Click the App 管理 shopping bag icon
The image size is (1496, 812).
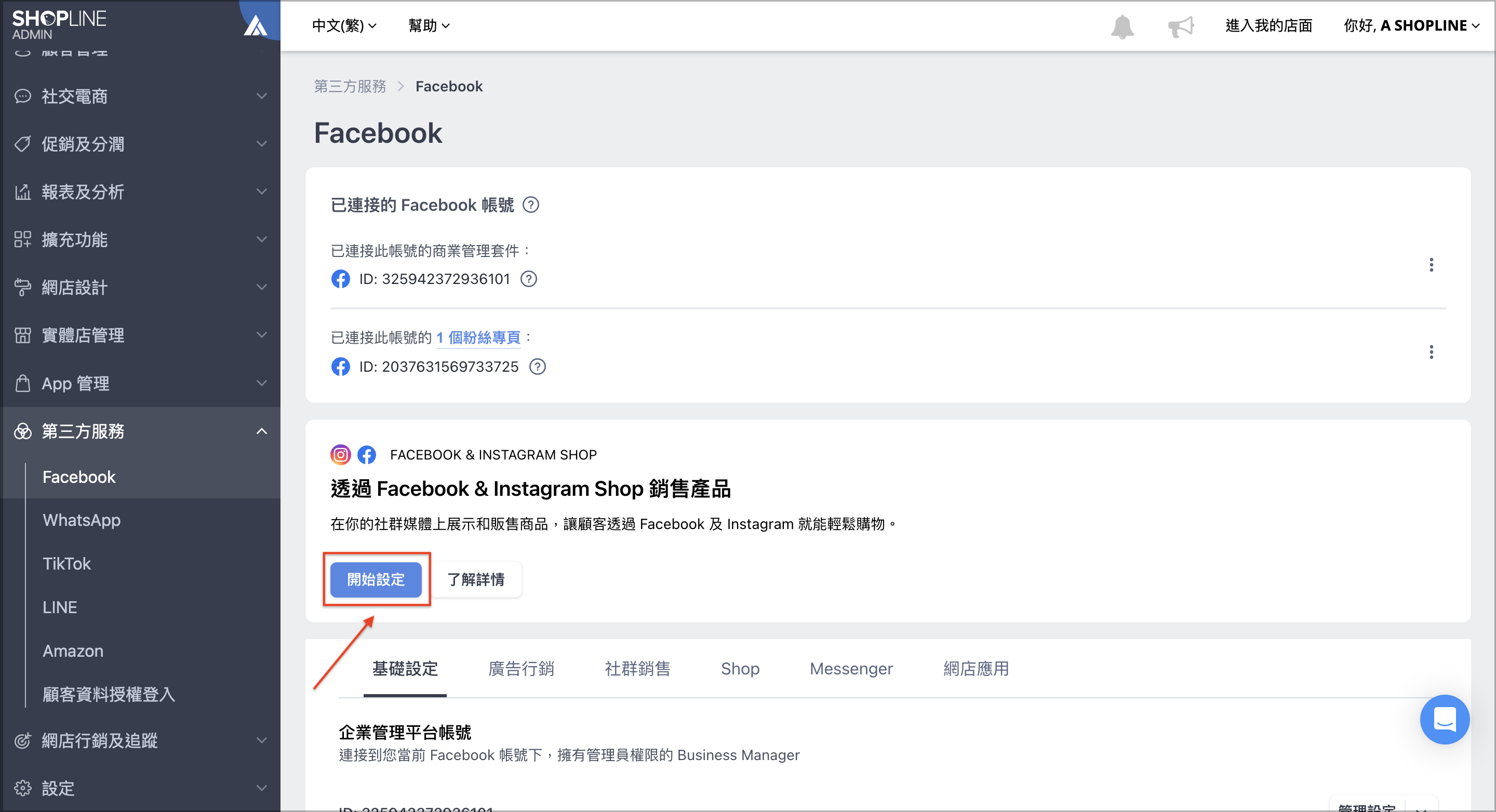[x=23, y=383]
